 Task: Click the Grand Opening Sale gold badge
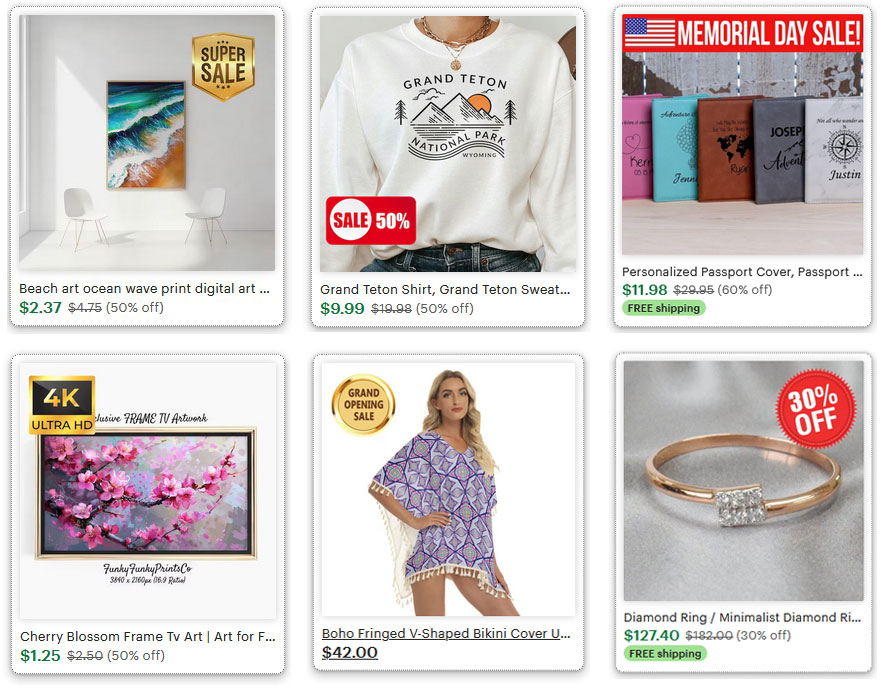point(363,404)
